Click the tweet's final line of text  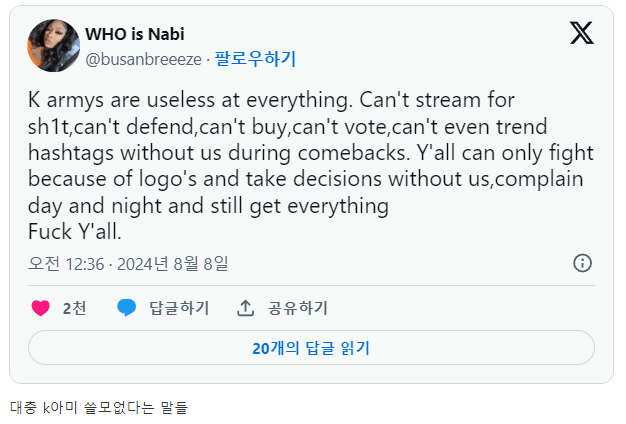pos(75,232)
